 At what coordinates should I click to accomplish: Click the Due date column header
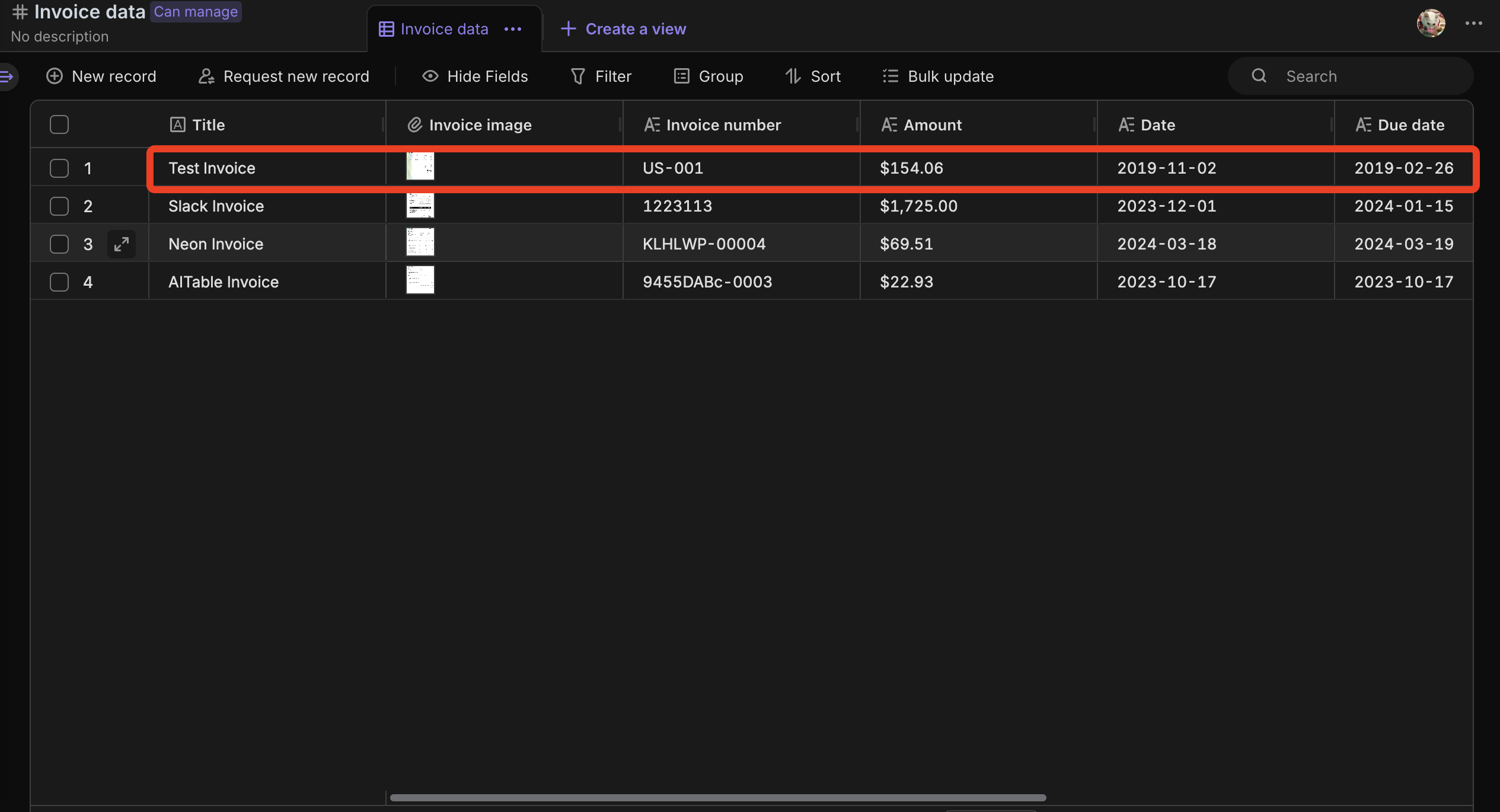pos(1404,124)
